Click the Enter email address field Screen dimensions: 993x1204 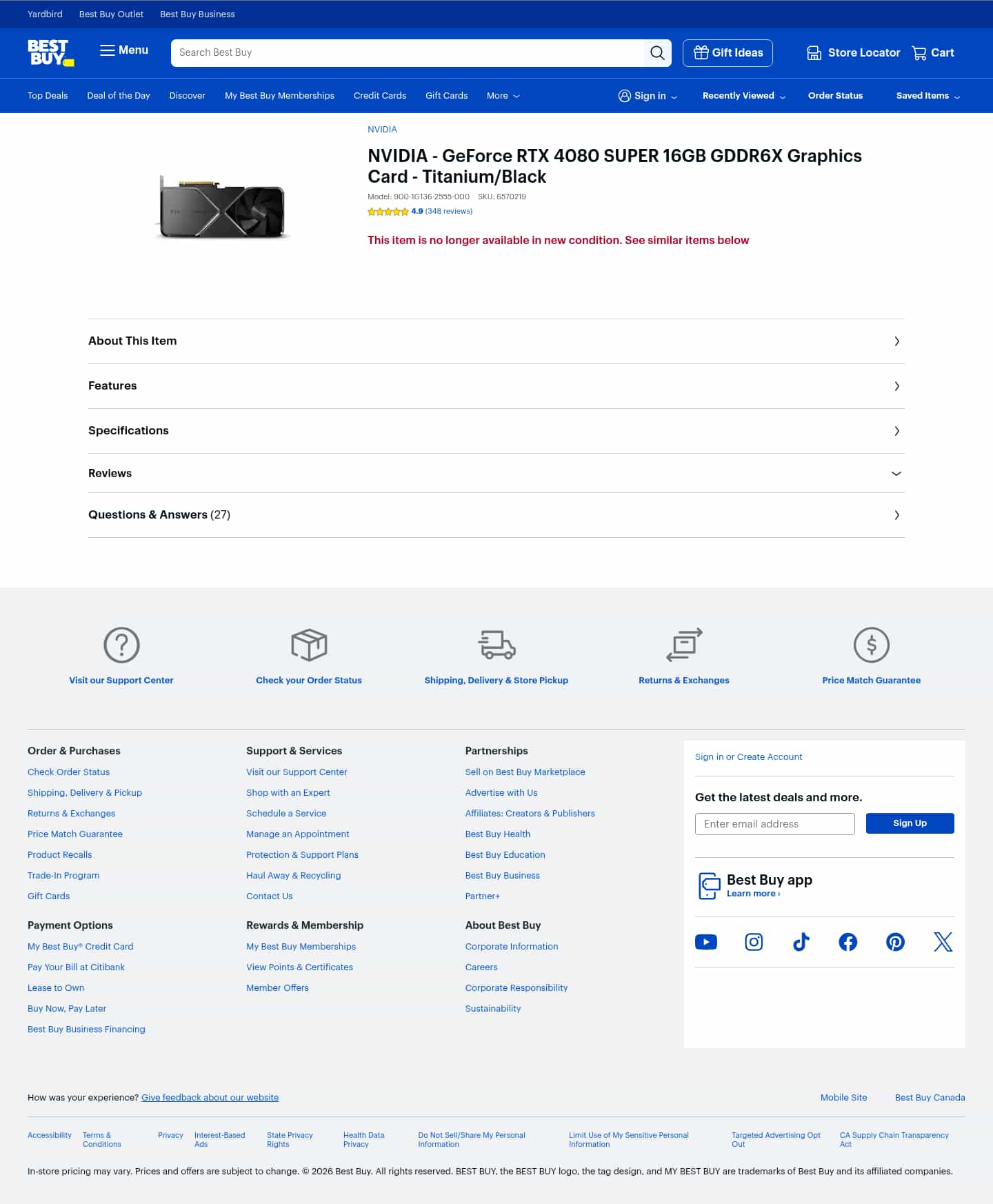click(x=775, y=824)
